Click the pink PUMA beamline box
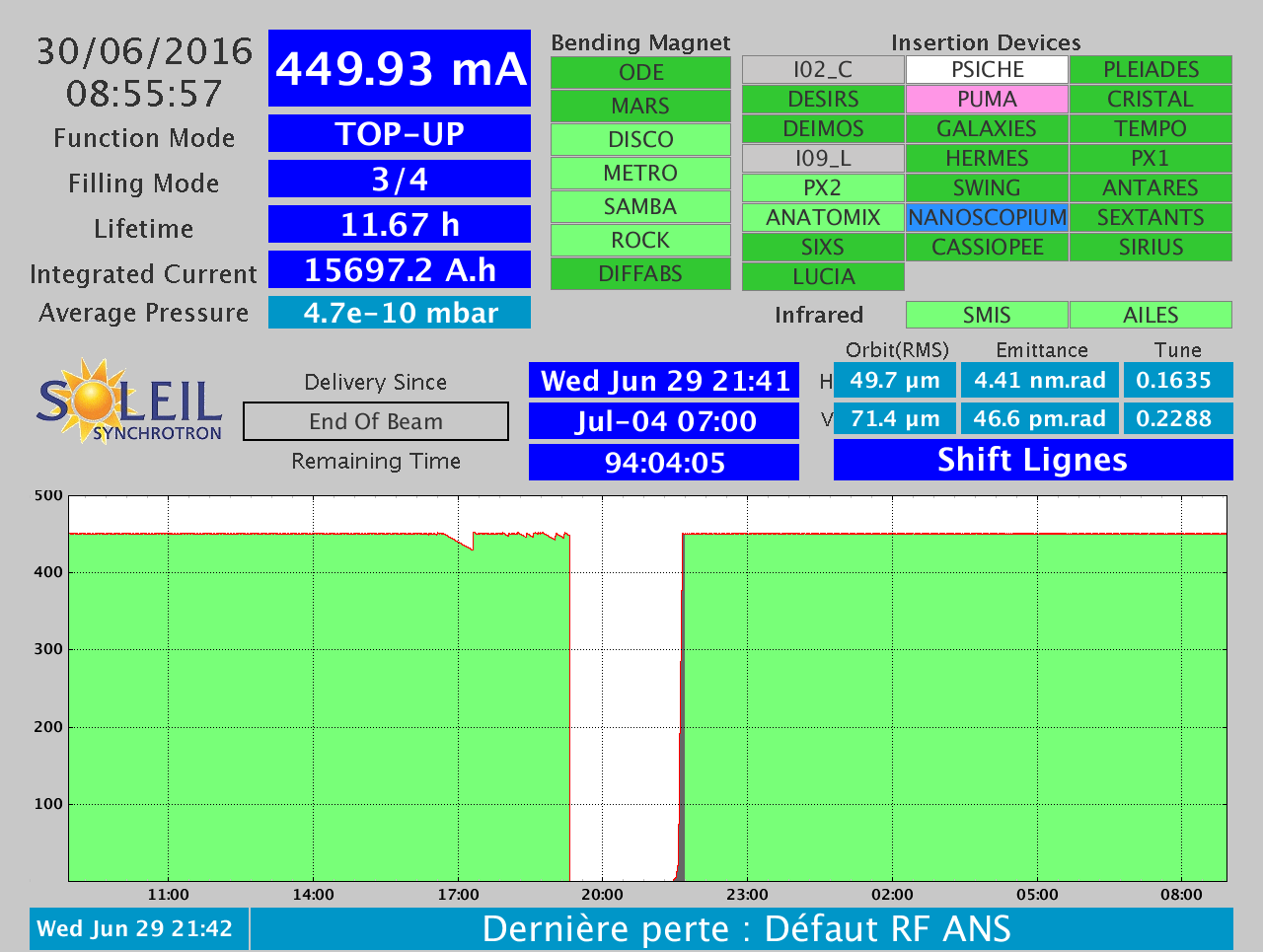This screenshot has width=1263, height=952. 987,99
